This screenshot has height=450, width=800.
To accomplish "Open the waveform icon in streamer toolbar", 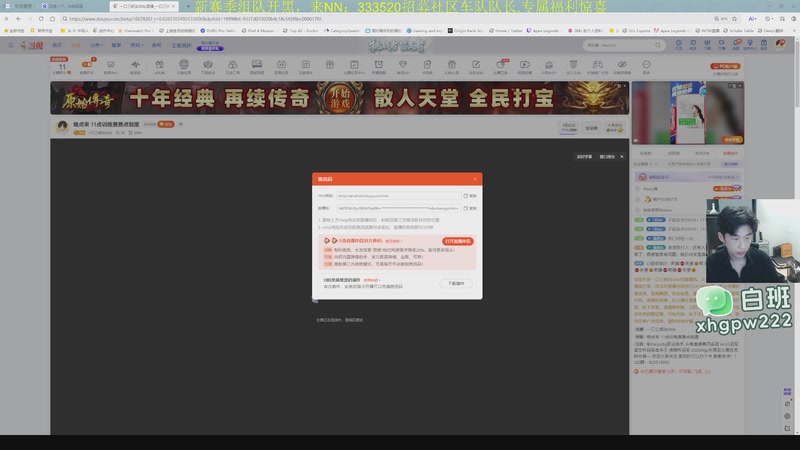I will [135, 65].
